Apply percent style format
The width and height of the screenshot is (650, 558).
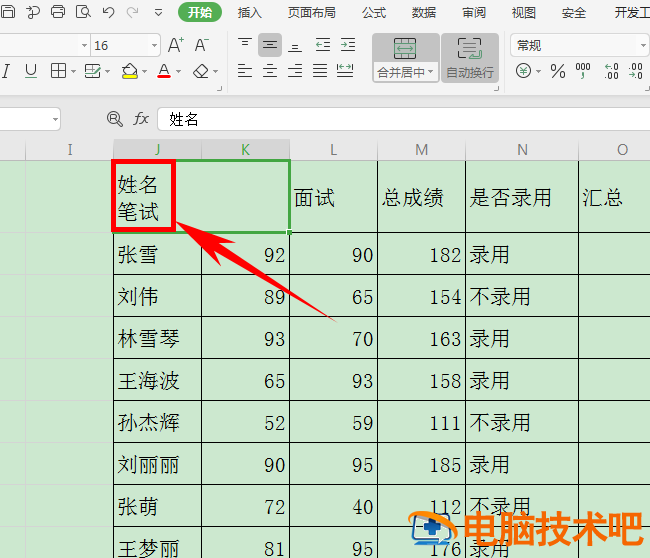coord(558,71)
